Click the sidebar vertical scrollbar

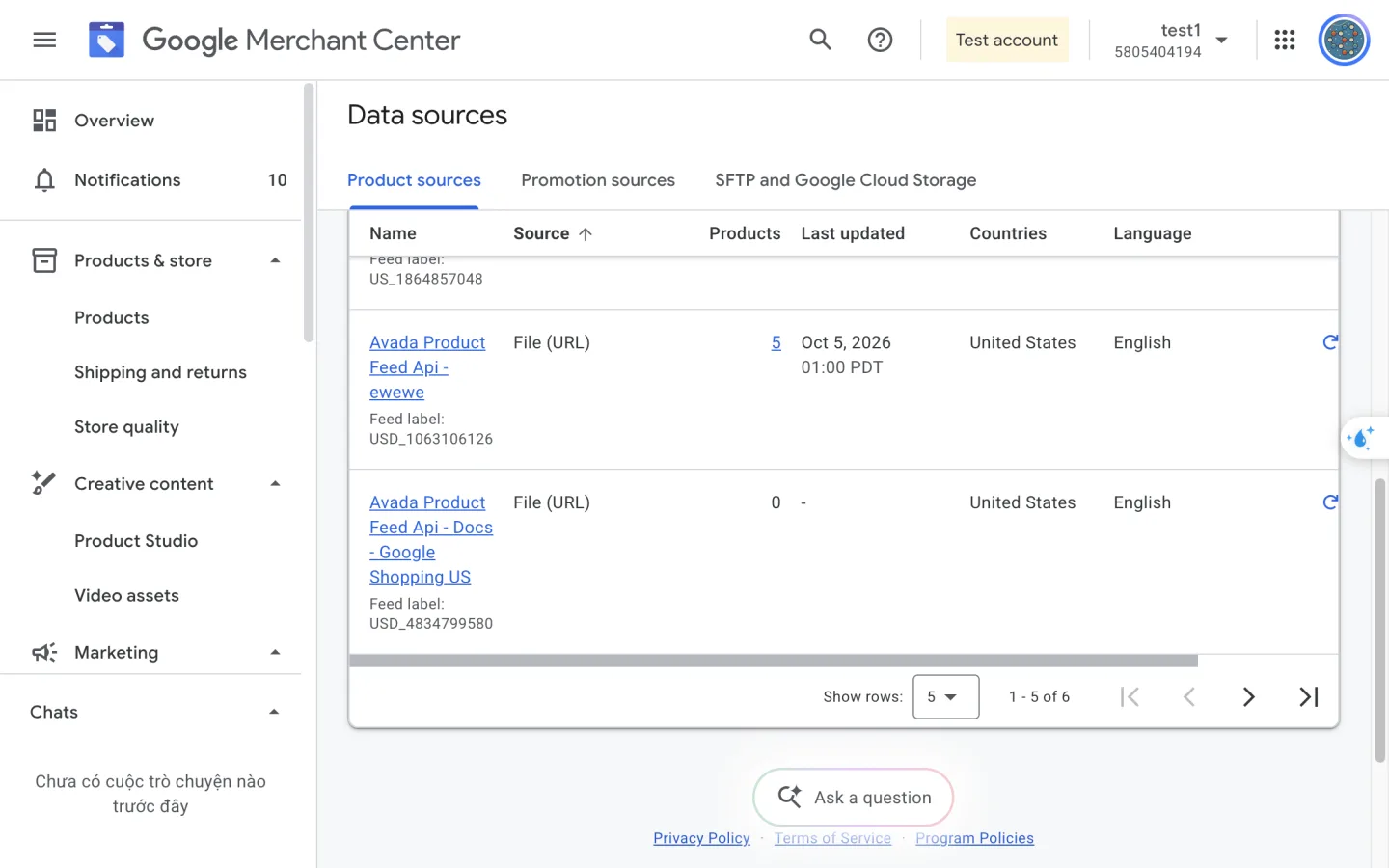coord(309,213)
